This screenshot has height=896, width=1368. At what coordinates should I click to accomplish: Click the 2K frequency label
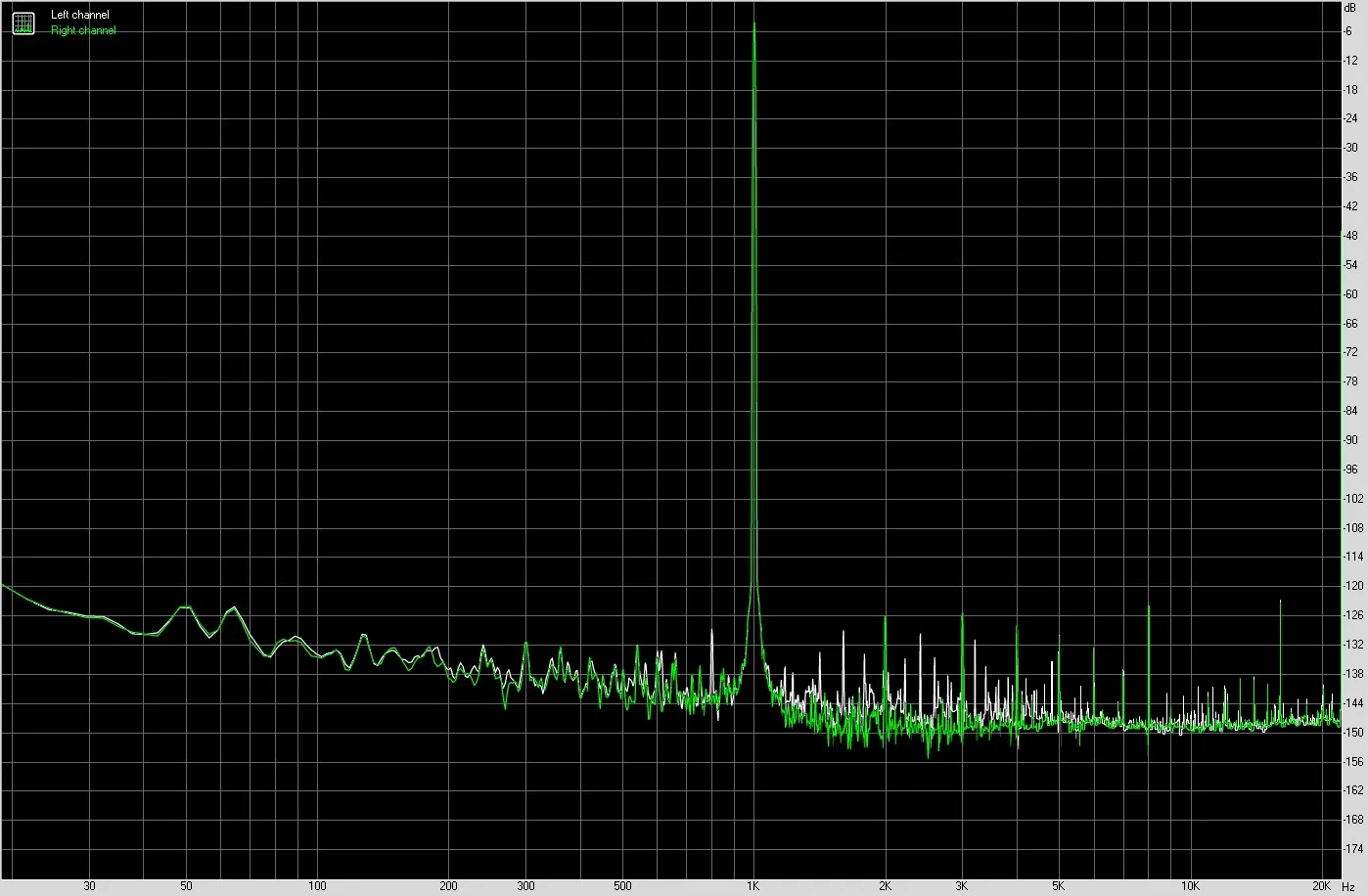[885, 886]
